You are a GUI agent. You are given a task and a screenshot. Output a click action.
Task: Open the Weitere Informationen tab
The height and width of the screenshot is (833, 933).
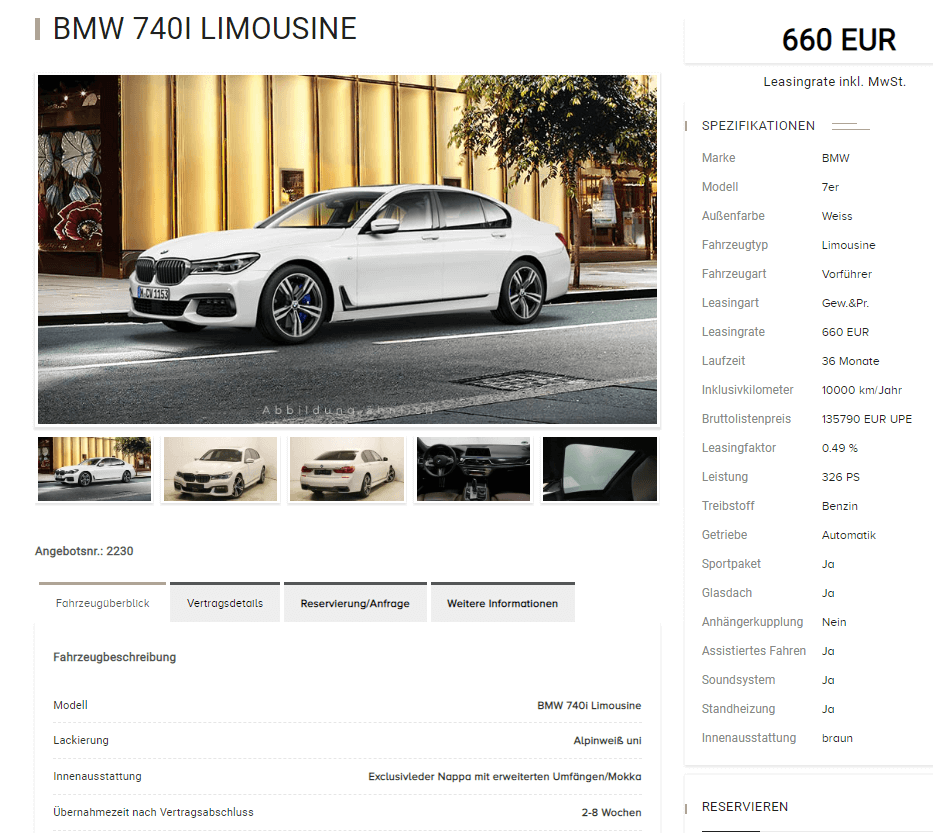[x=503, y=603]
